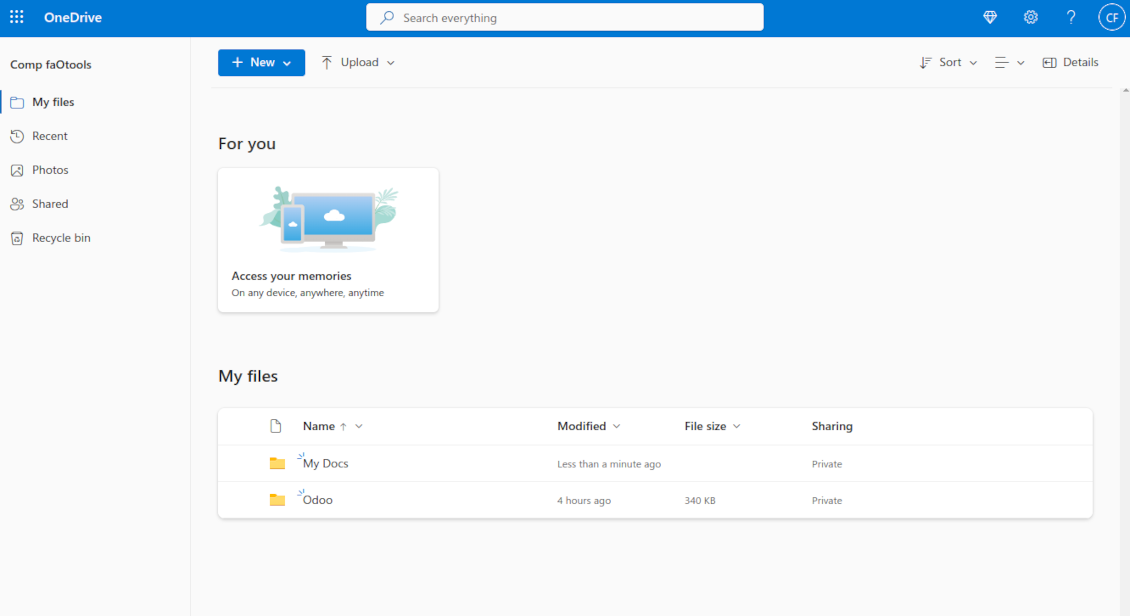Click the list view layout icon

[1002, 63]
